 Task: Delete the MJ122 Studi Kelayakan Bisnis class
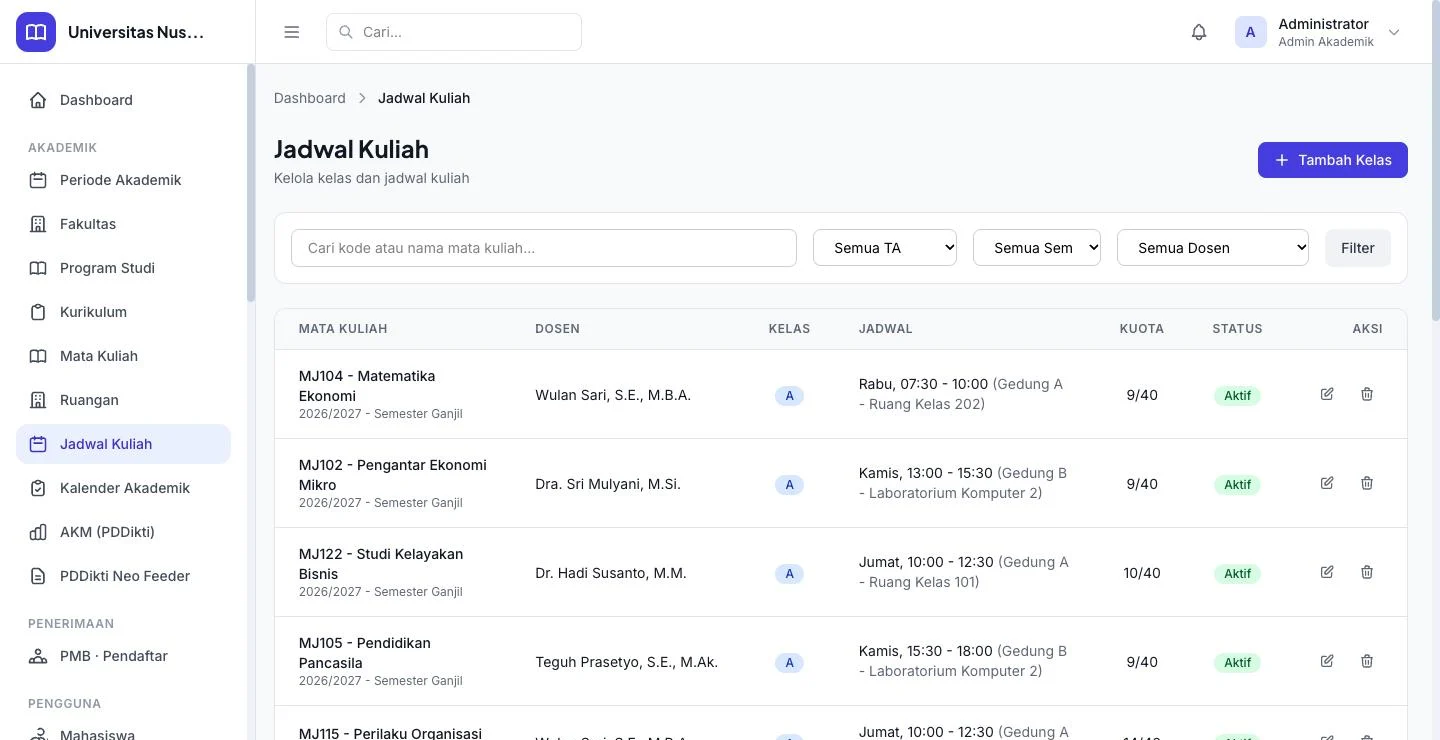coord(1367,572)
